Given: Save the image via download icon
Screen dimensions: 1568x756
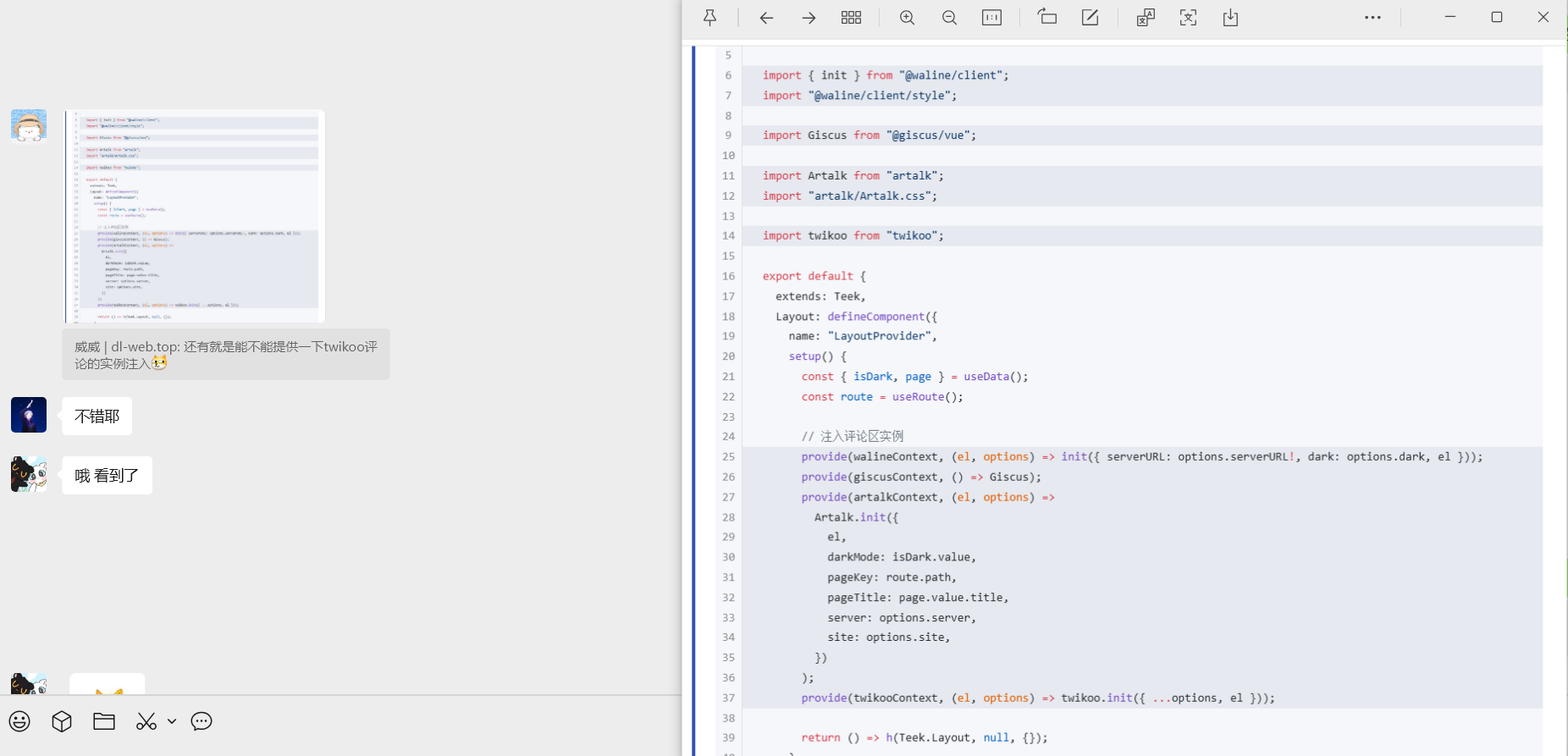Looking at the screenshot, I should [1230, 18].
